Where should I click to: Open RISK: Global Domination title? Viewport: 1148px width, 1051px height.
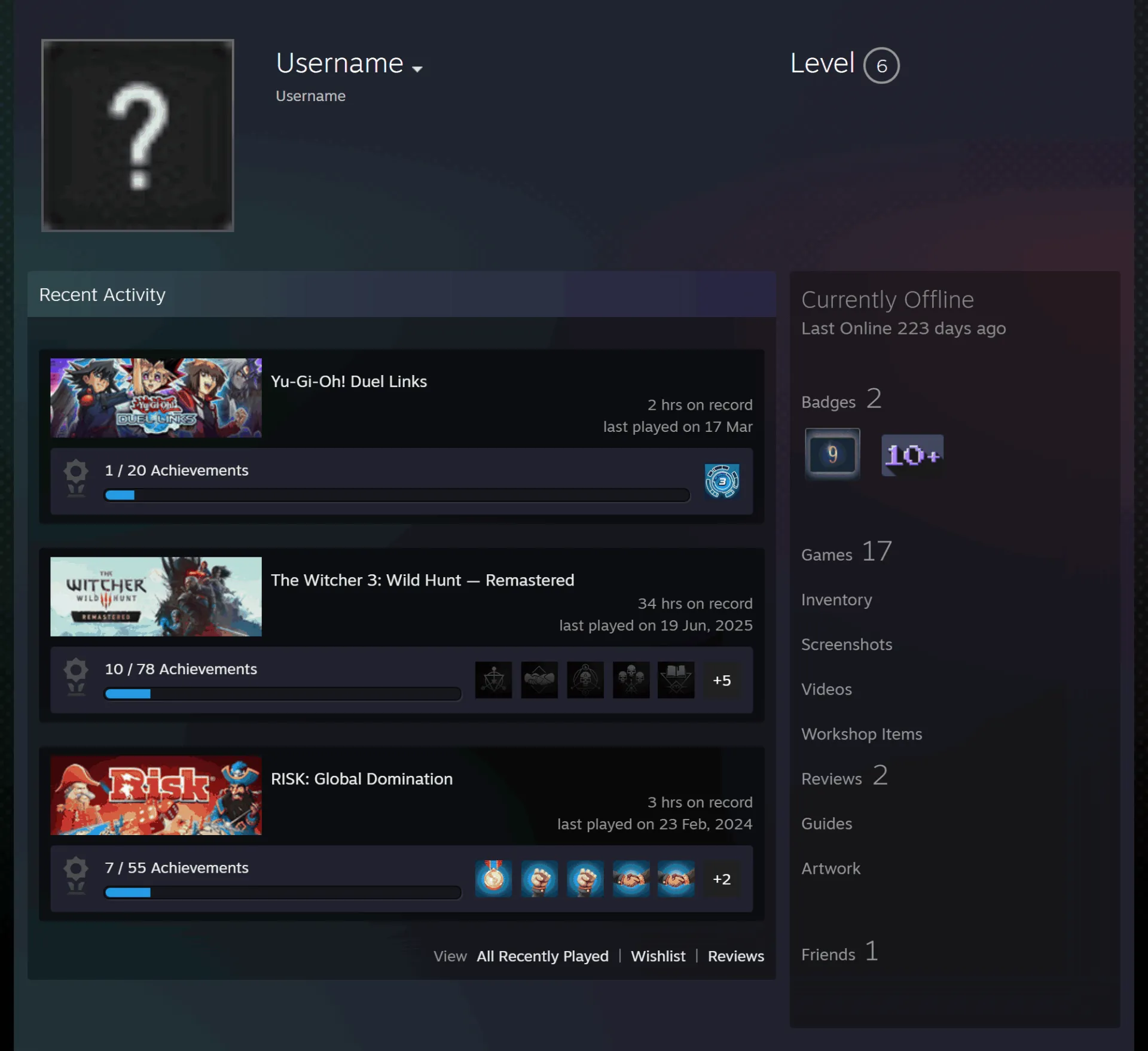[362, 779]
